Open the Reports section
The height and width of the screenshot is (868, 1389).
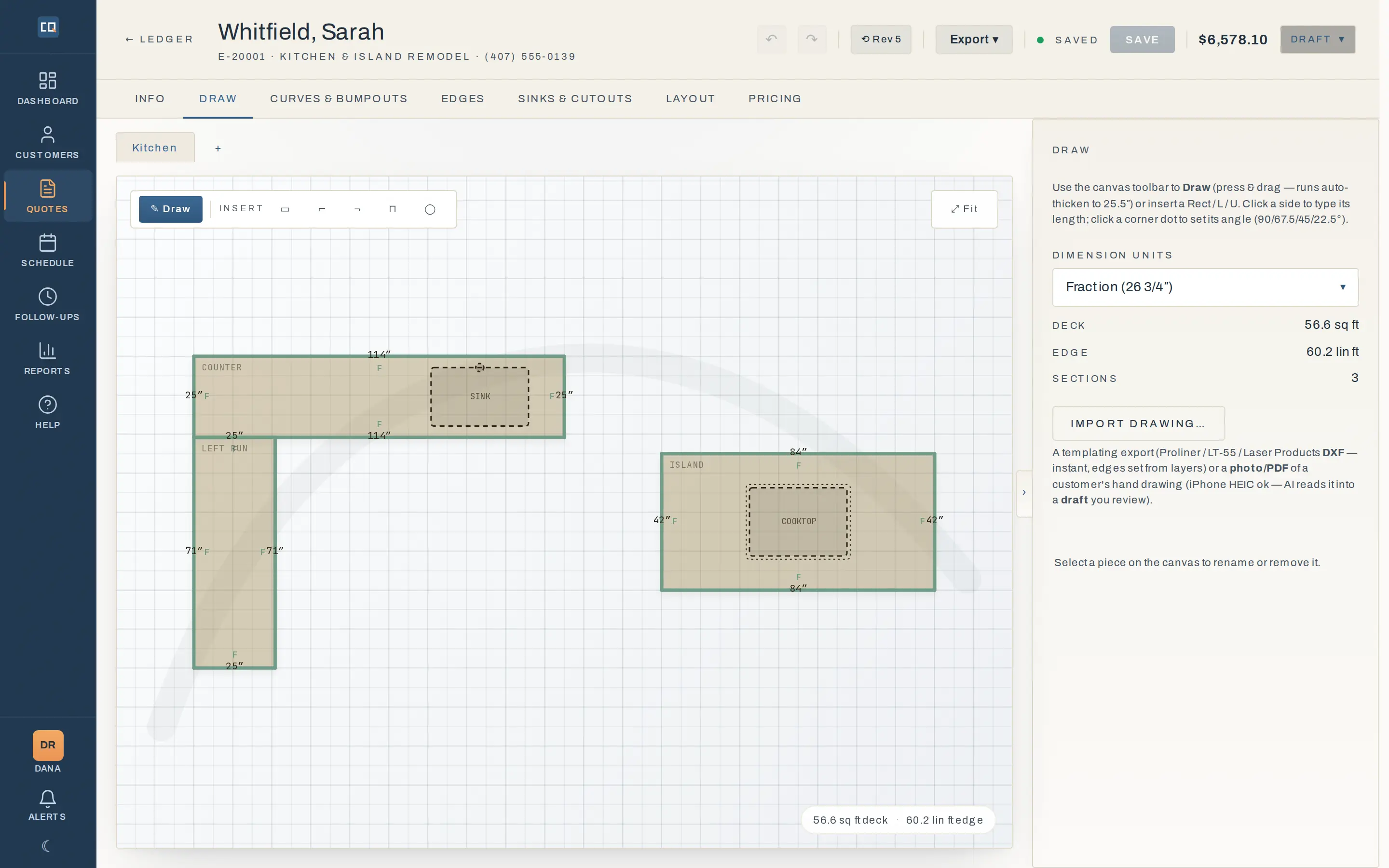(x=48, y=358)
